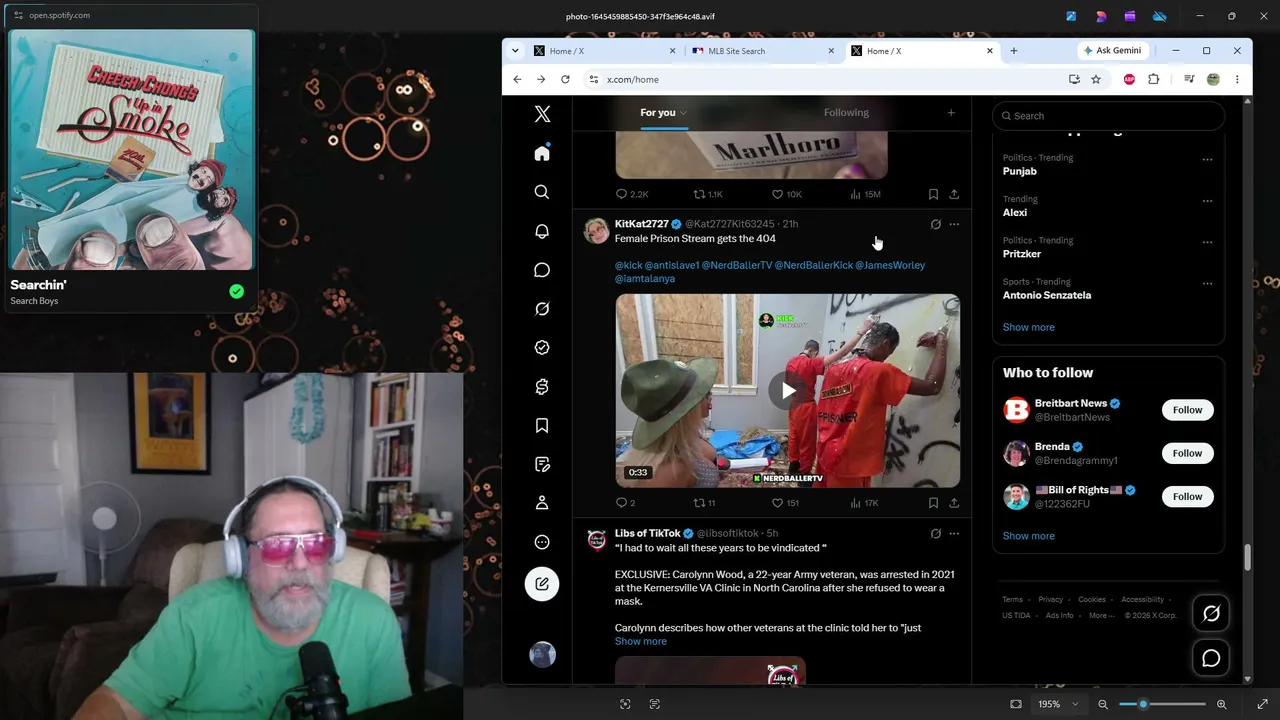The image size is (1280, 720).
Task: Open a new browser tab
Action: pyautogui.click(x=1014, y=51)
